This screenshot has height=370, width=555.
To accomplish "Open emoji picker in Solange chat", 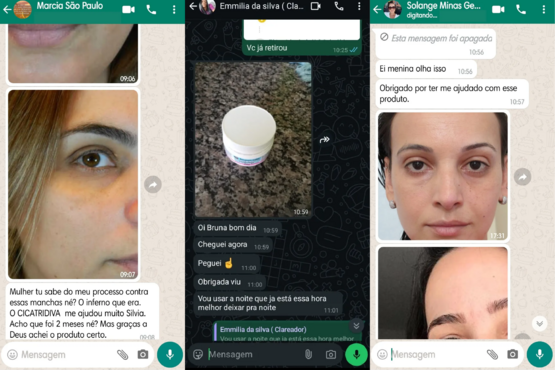I will 382,354.
